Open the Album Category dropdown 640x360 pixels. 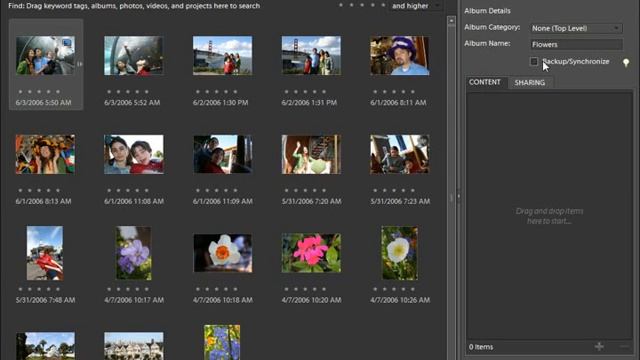pyautogui.click(x=576, y=28)
